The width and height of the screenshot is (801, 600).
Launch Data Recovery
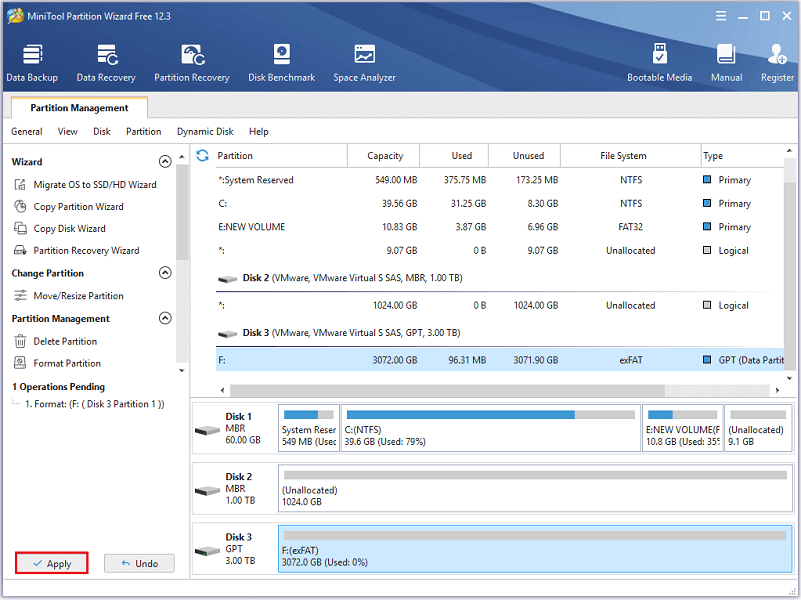tap(106, 63)
